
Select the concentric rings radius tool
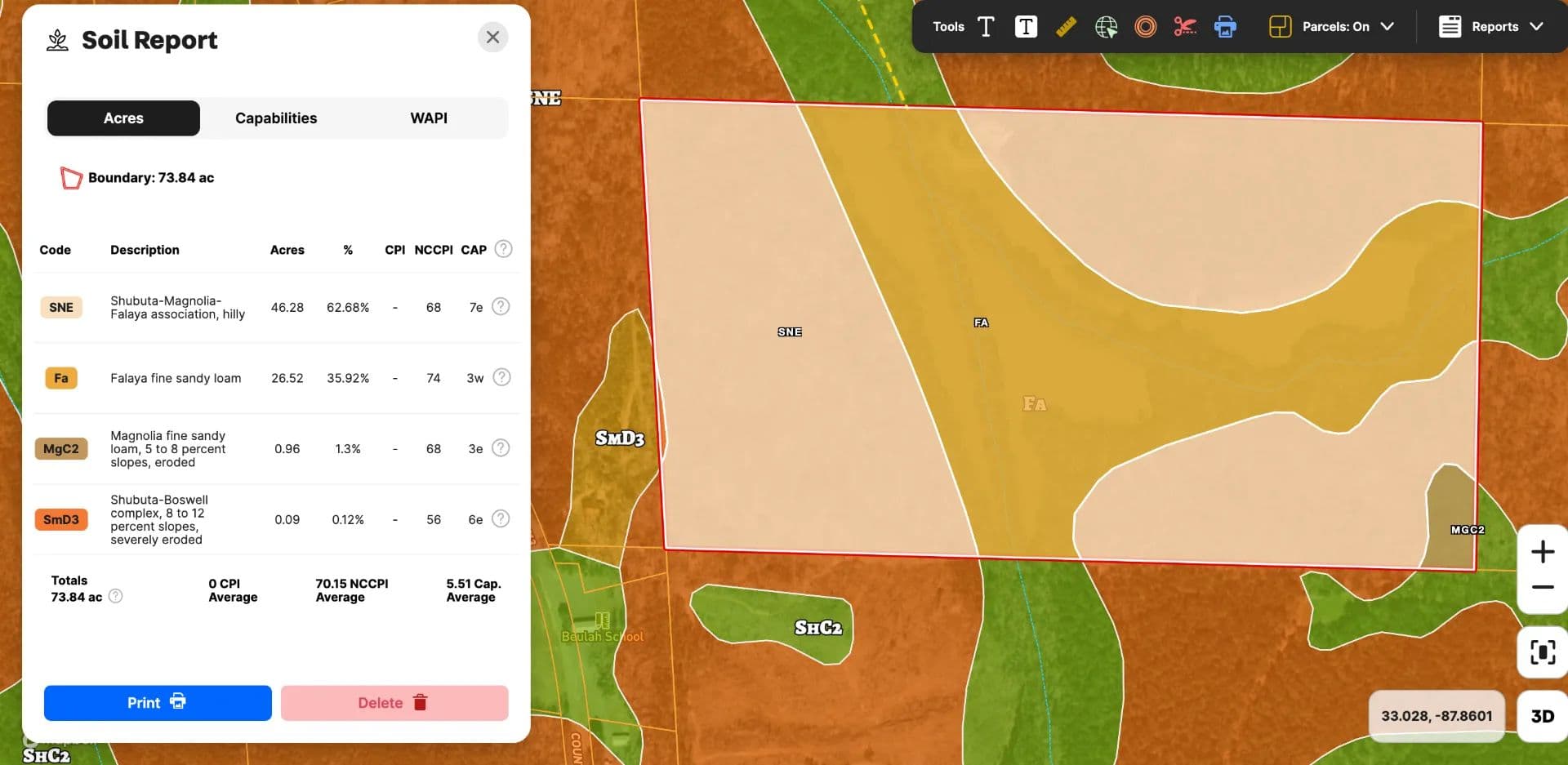(x=1146, y=27)
